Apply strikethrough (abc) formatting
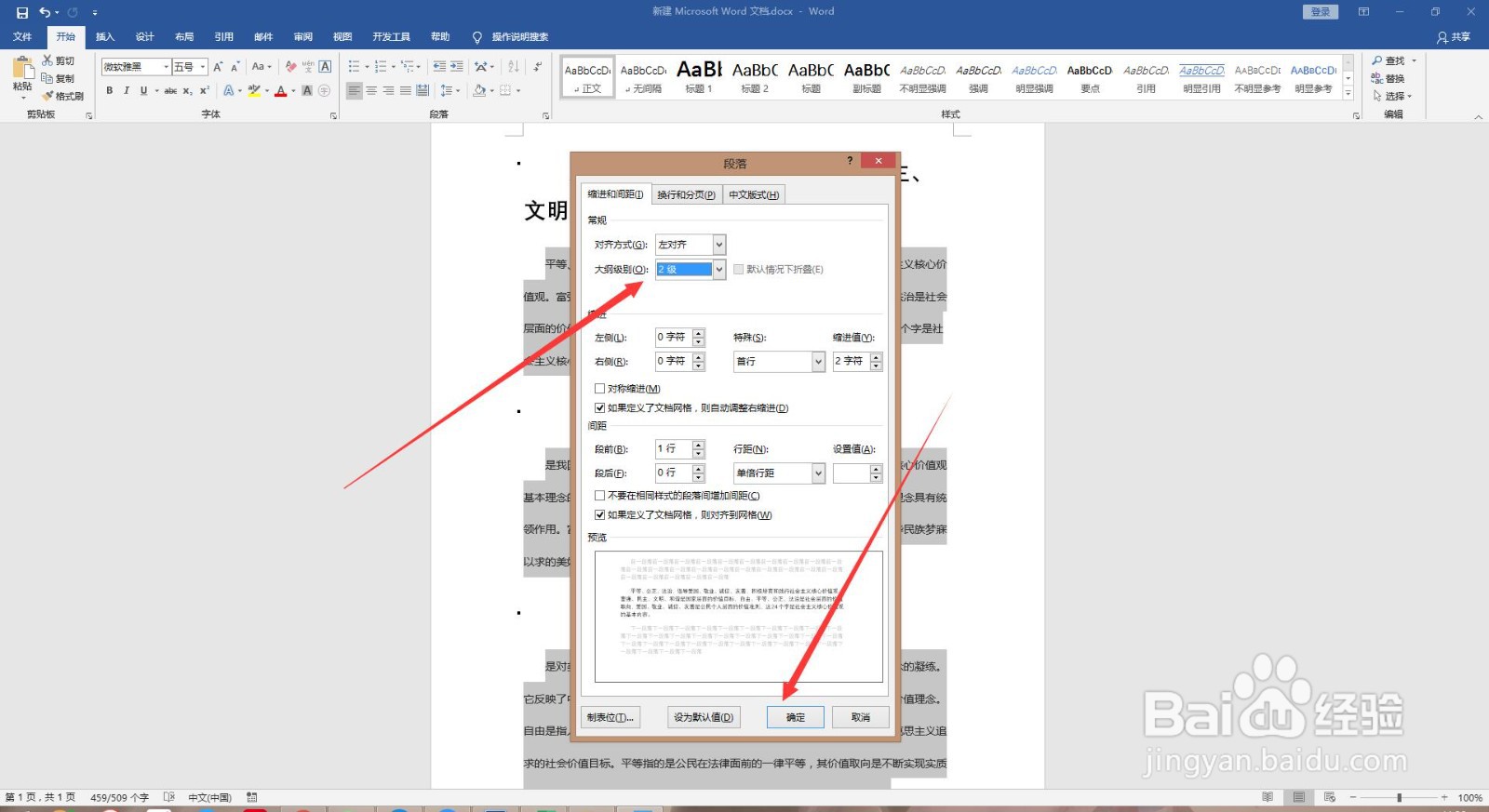 [x=170, y=91]
